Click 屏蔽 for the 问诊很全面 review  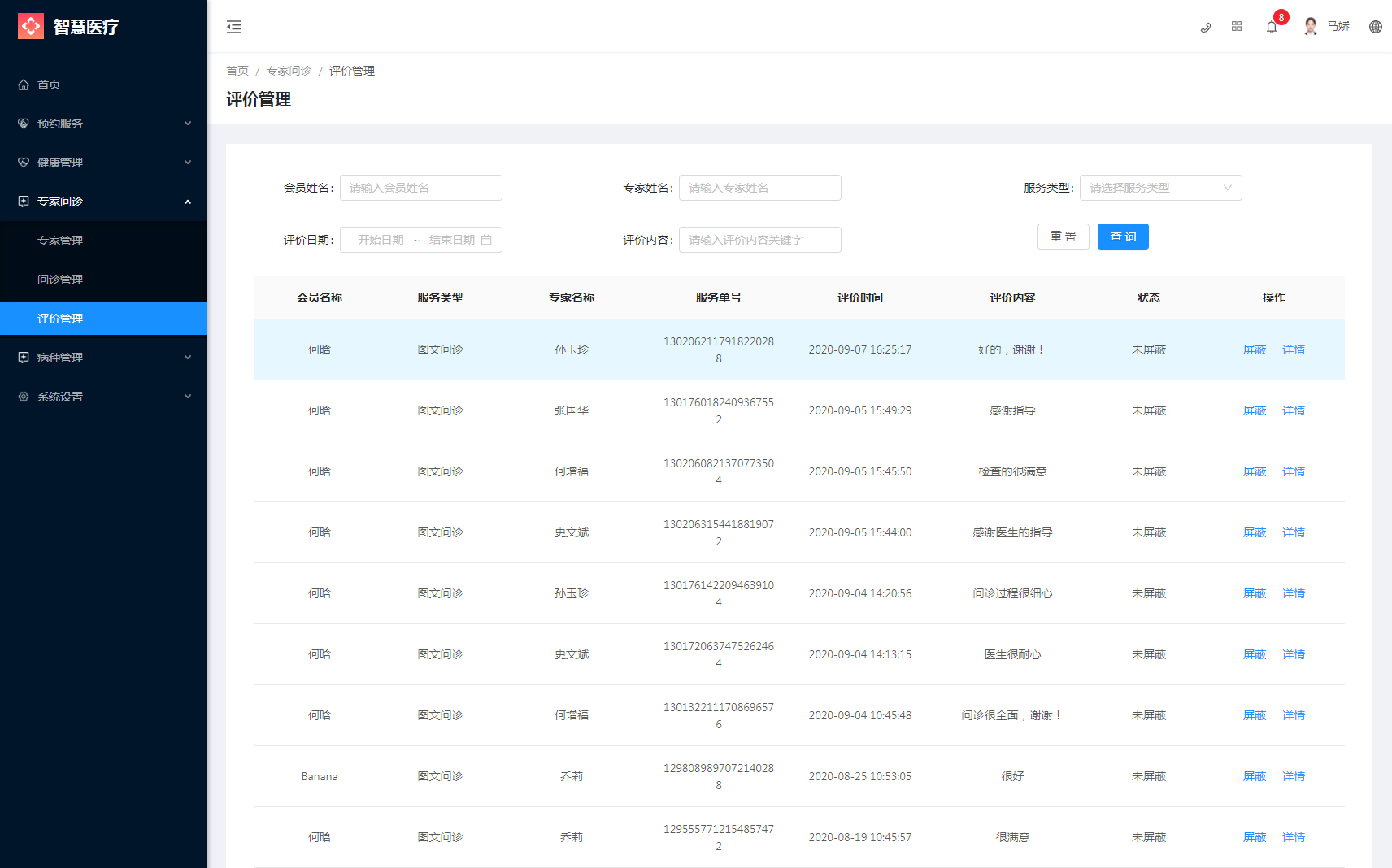(1255, 715)
